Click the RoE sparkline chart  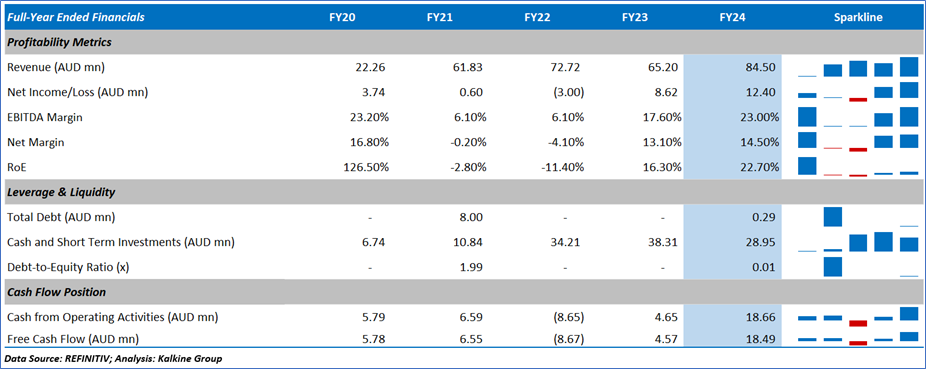tap(857, 166)
